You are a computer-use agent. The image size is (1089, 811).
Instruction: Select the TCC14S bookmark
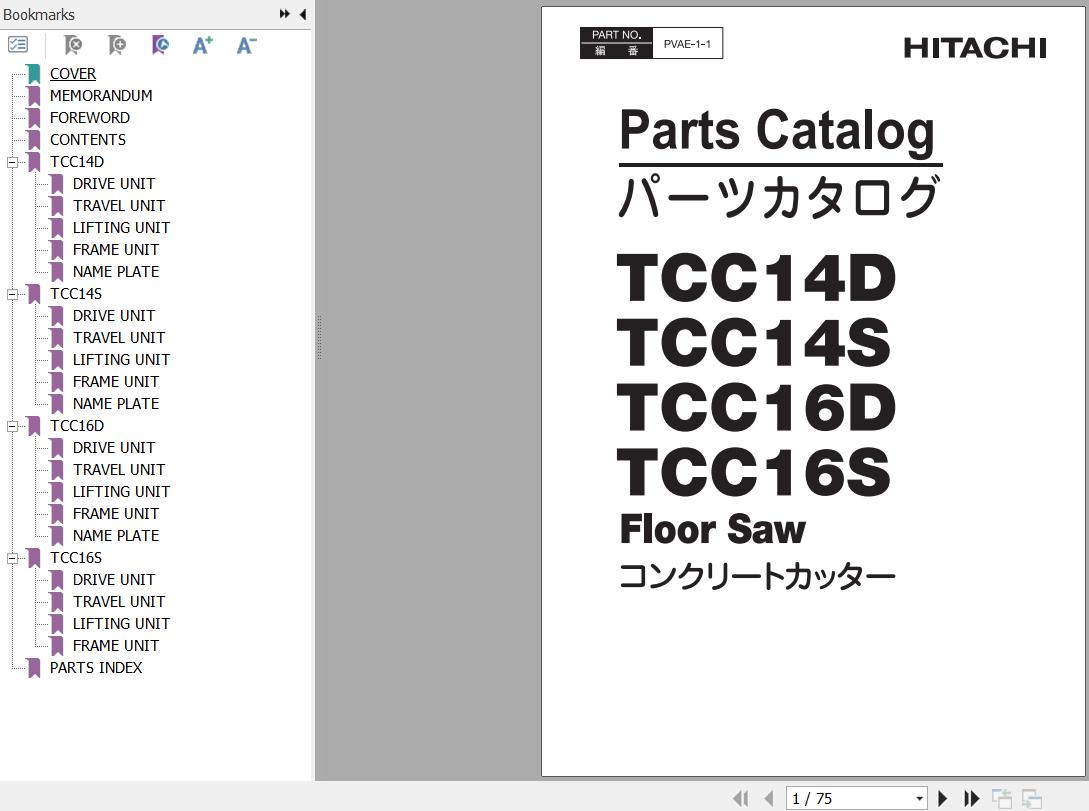coord(76,294)
